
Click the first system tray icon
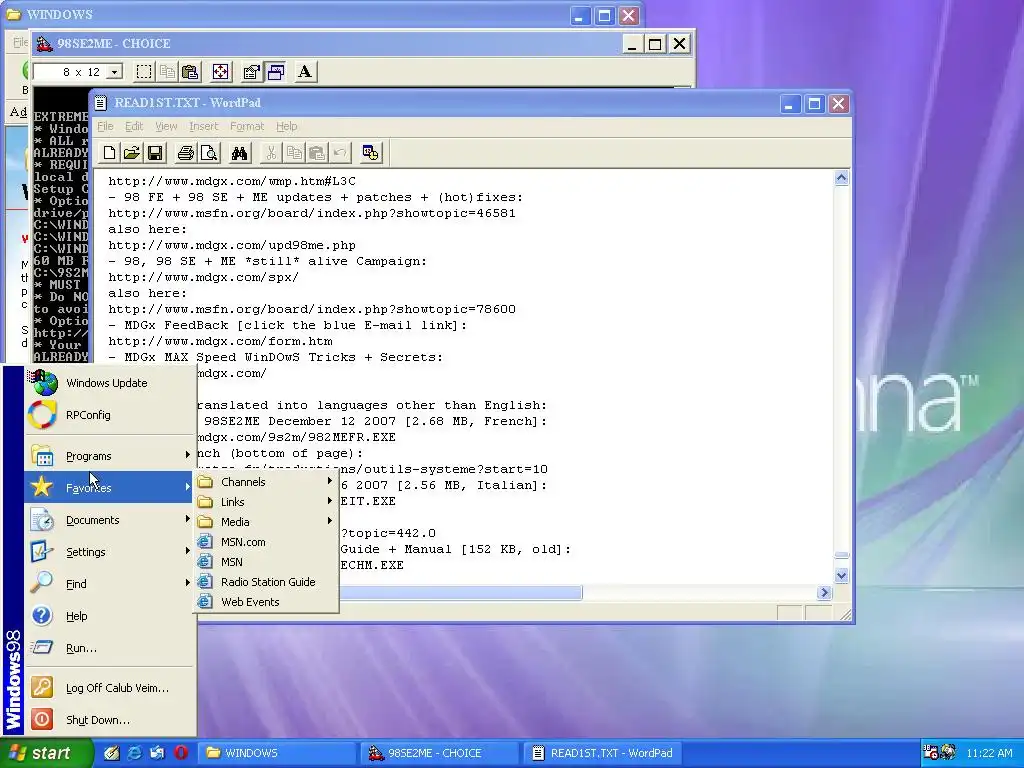931,752
